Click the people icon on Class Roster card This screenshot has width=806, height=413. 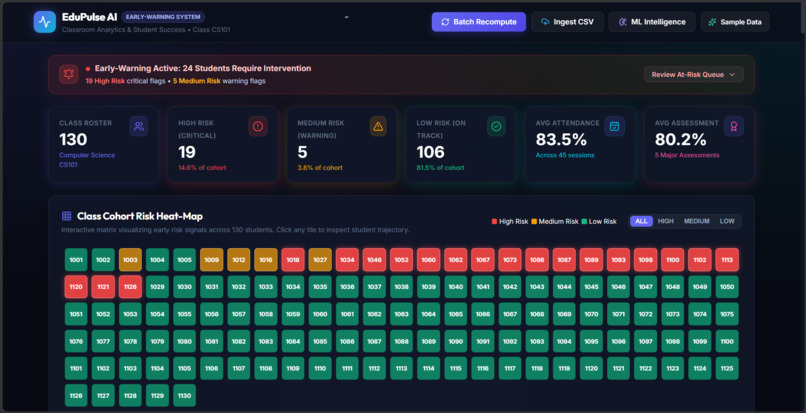(x=139, y=127)
